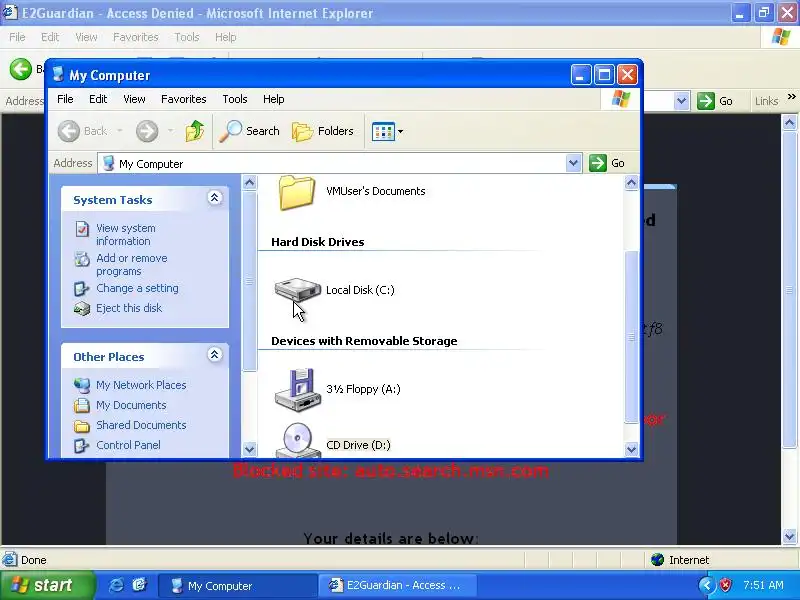This screenshot has width=800, height=600.
Task: Click the task pane scroll up arrow
Action: [x=249, y=183]
